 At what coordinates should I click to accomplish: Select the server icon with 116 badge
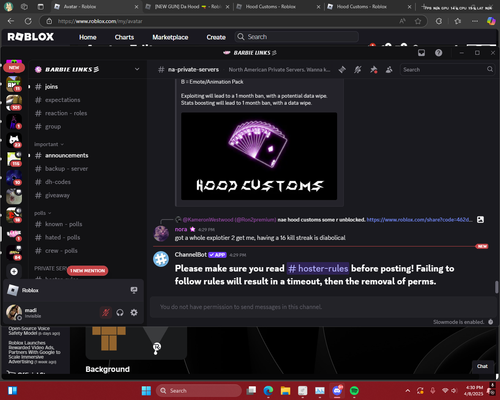(14, 159)
